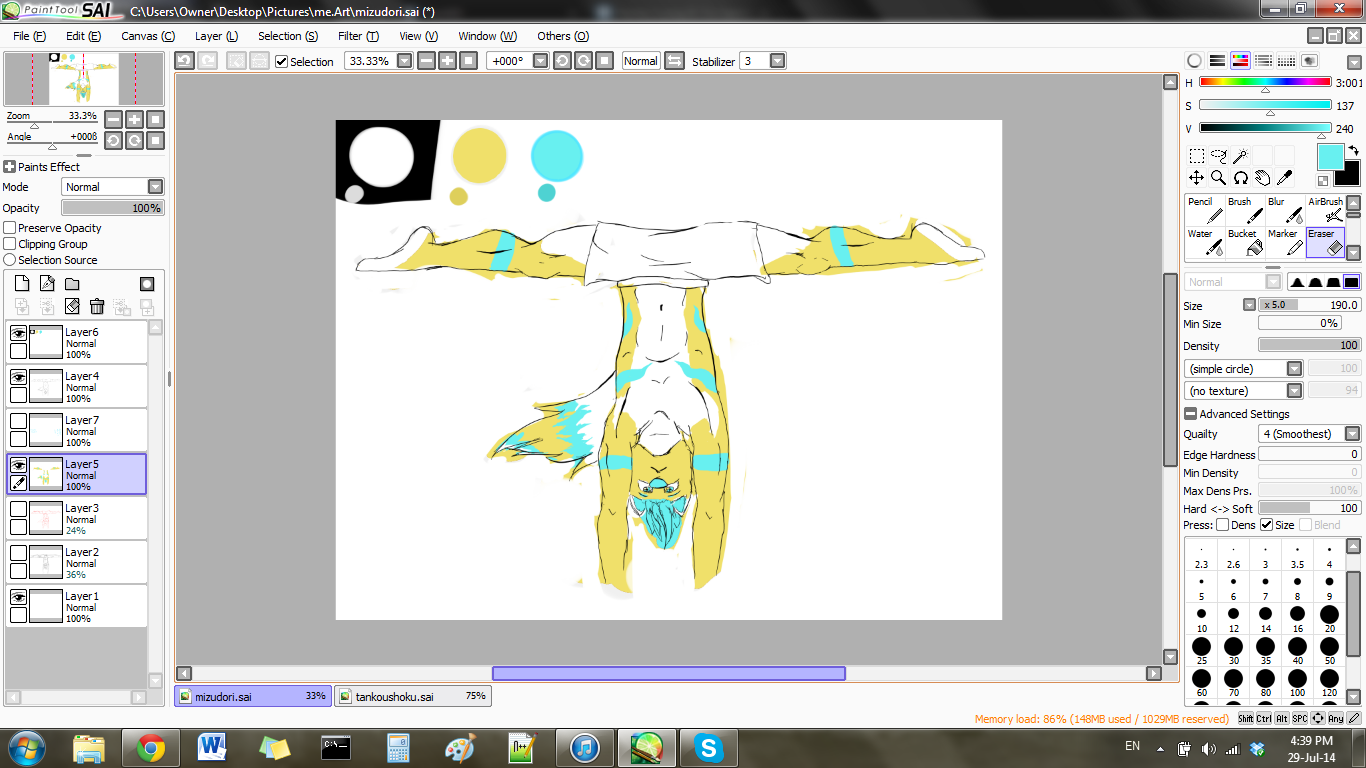Choose the magic wand tool
The width and height of the screenshot is (1366, 768).
pos(1240,156)
